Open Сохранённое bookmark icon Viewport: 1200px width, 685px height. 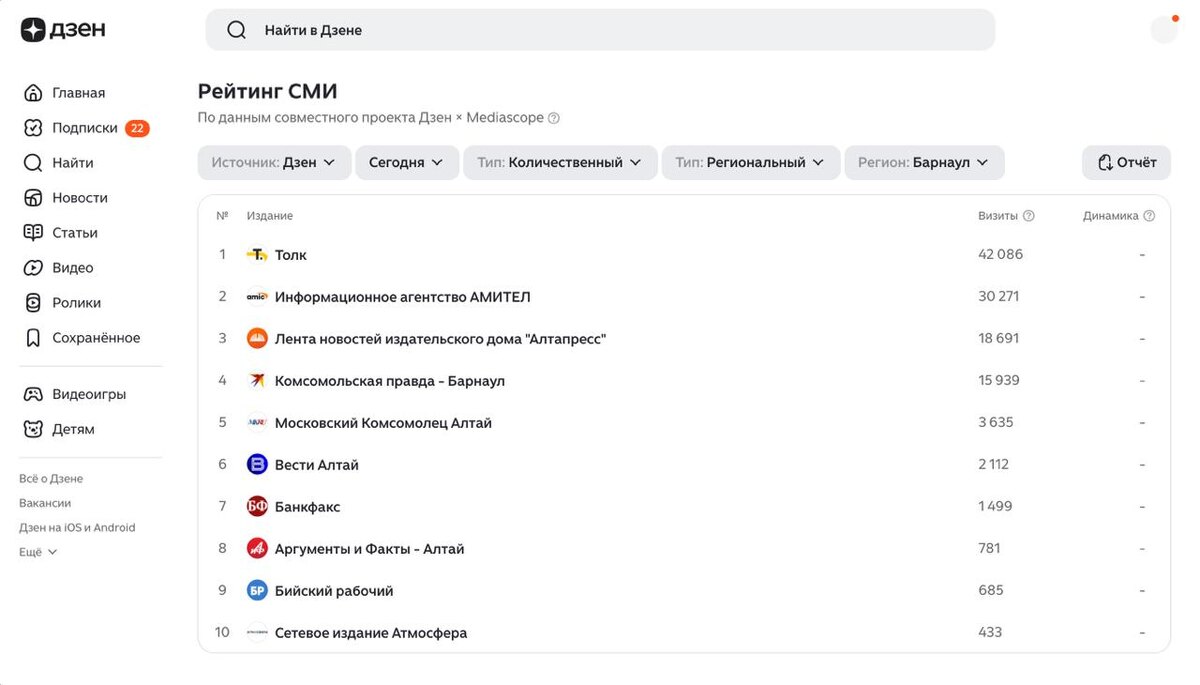tap(34, 338)
